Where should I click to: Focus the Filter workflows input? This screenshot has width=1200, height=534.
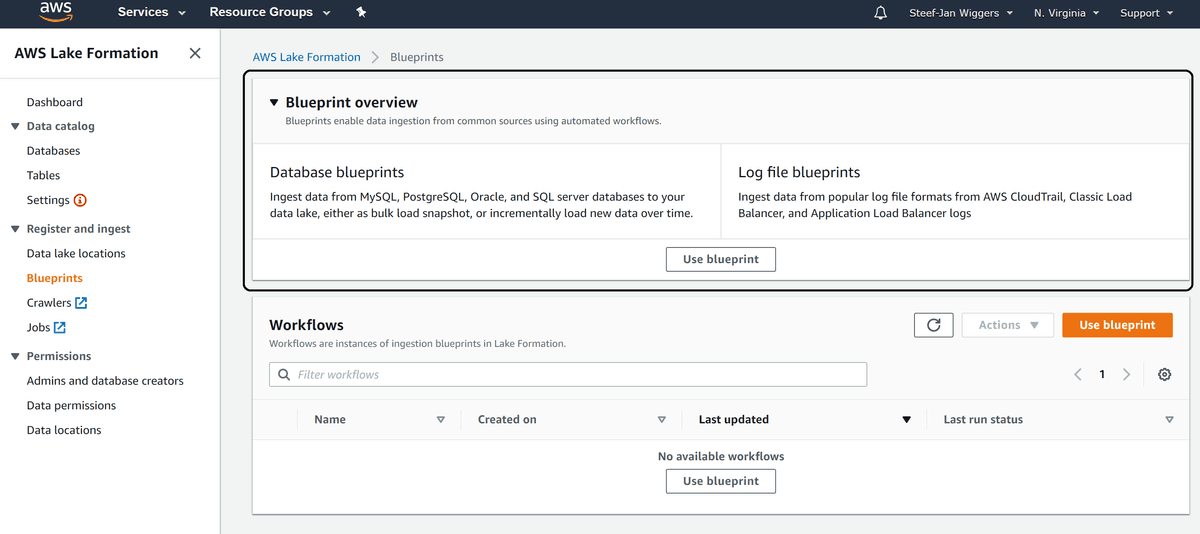coord(568,375)
